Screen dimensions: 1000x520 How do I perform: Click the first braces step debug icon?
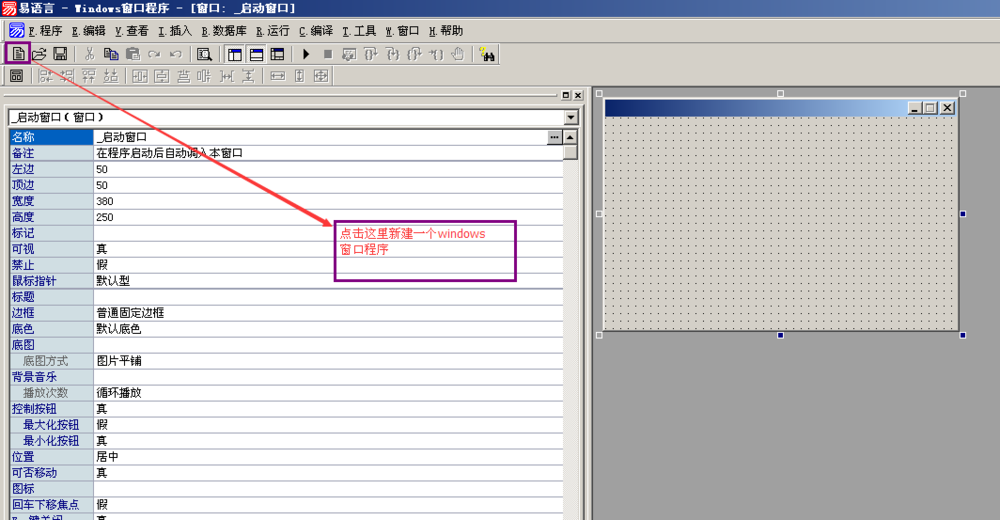[371, 54]
